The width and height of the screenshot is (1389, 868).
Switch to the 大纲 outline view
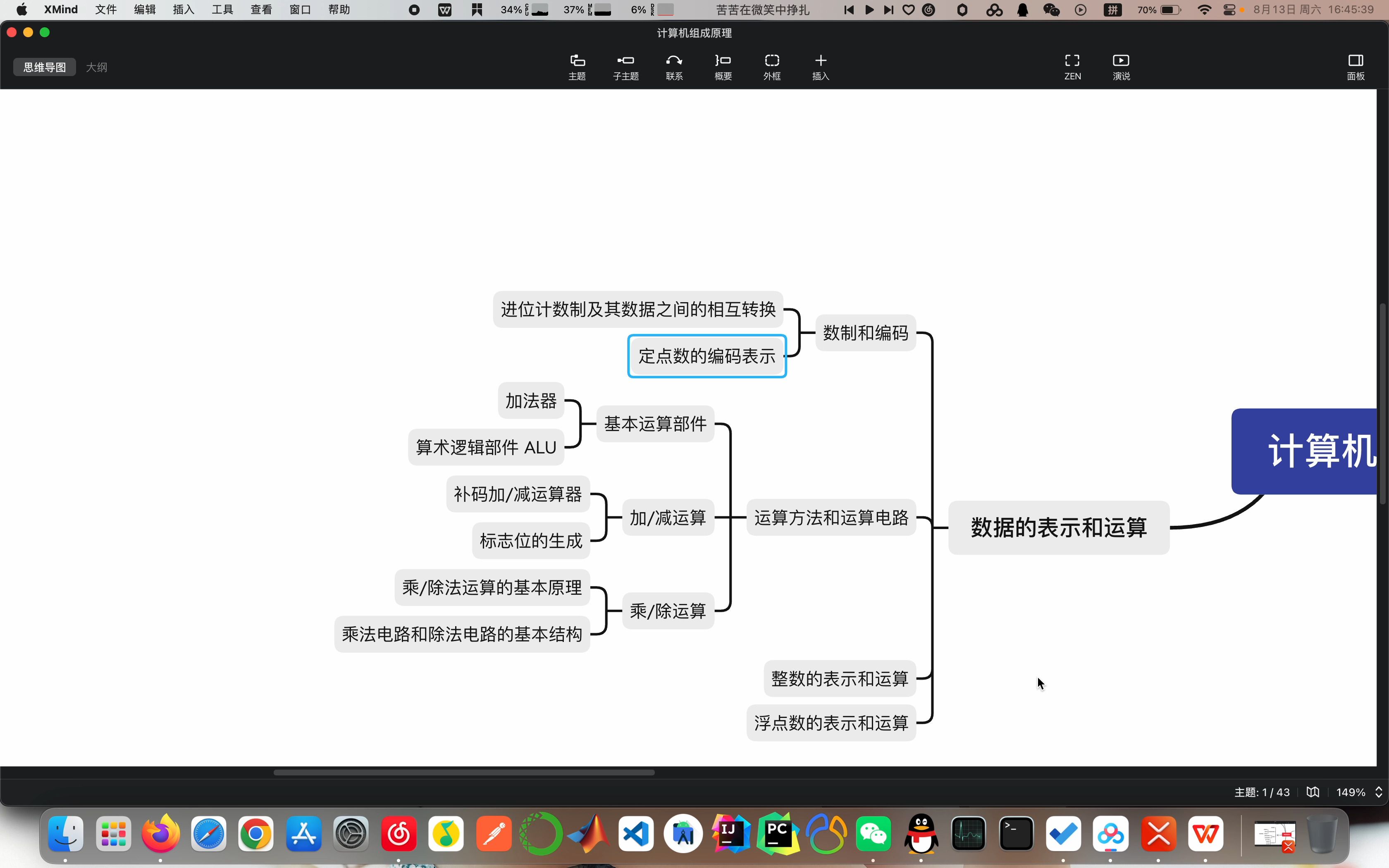pos(96,67)
